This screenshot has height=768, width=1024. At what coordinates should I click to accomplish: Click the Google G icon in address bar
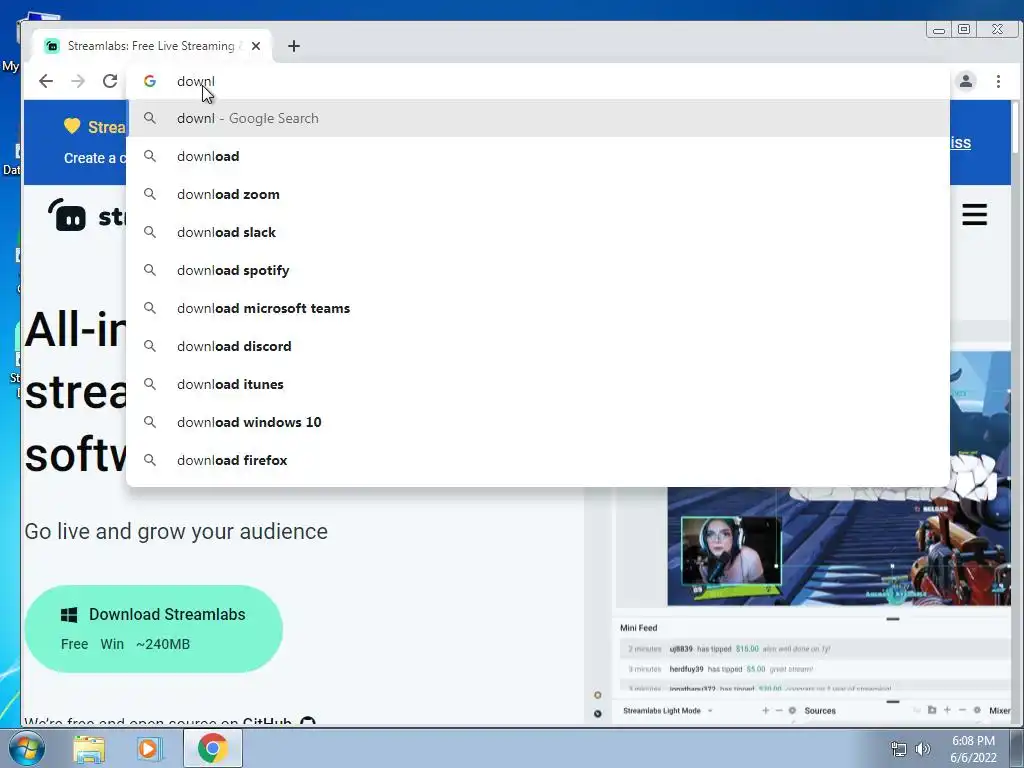coord(150,81)
